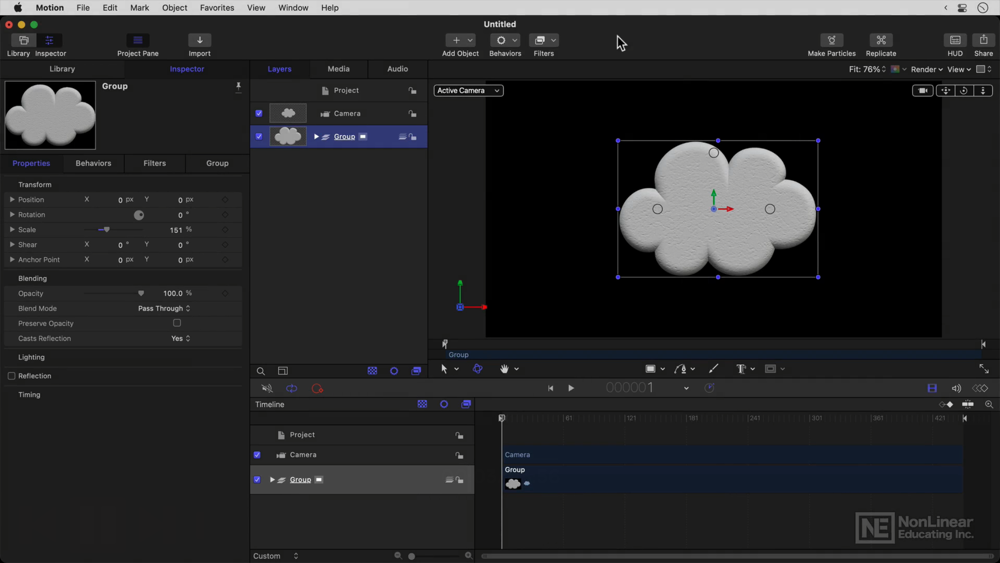Open the Favorites menu
The image size is (1000, 563).
click(x=217, y=8)
